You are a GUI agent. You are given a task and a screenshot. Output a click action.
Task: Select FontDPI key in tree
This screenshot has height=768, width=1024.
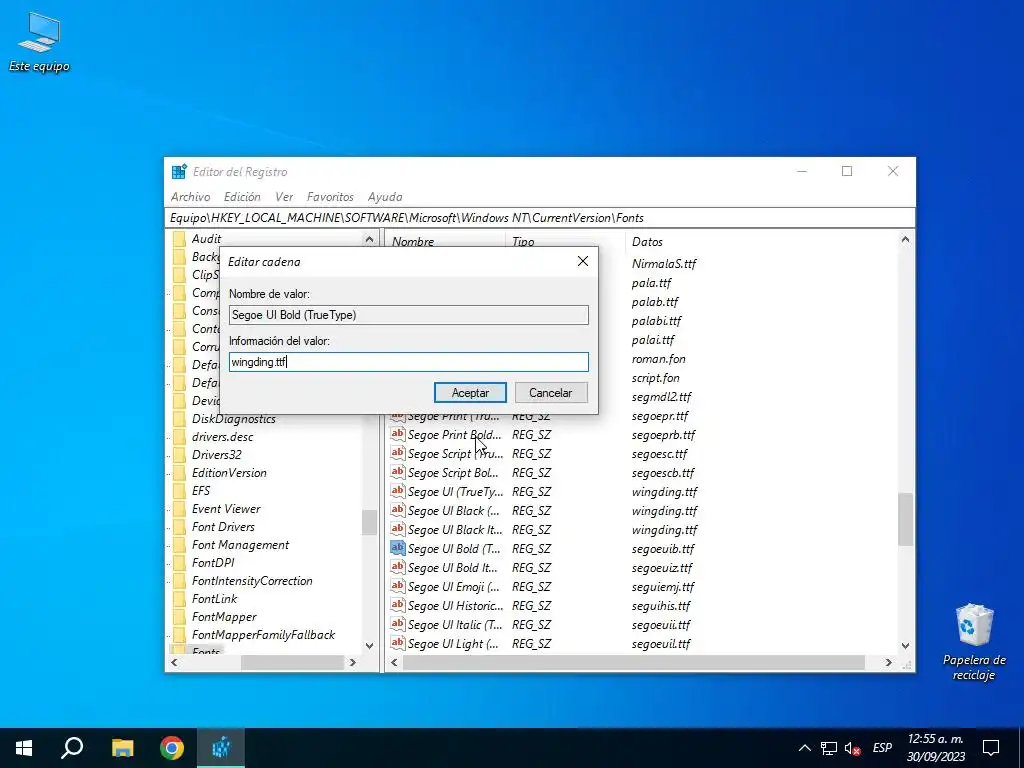[212, 562]
